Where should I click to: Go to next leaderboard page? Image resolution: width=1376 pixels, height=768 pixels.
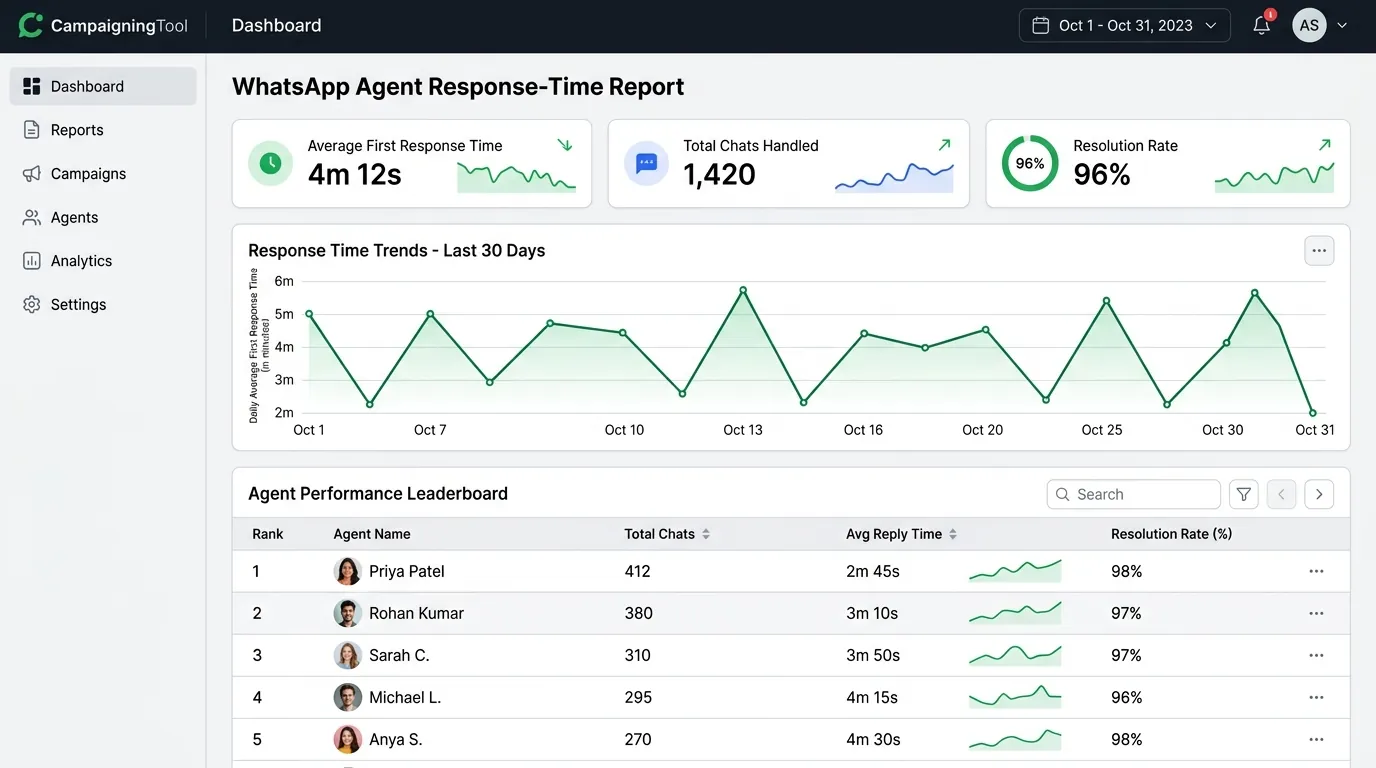[x=1319, y=494]
